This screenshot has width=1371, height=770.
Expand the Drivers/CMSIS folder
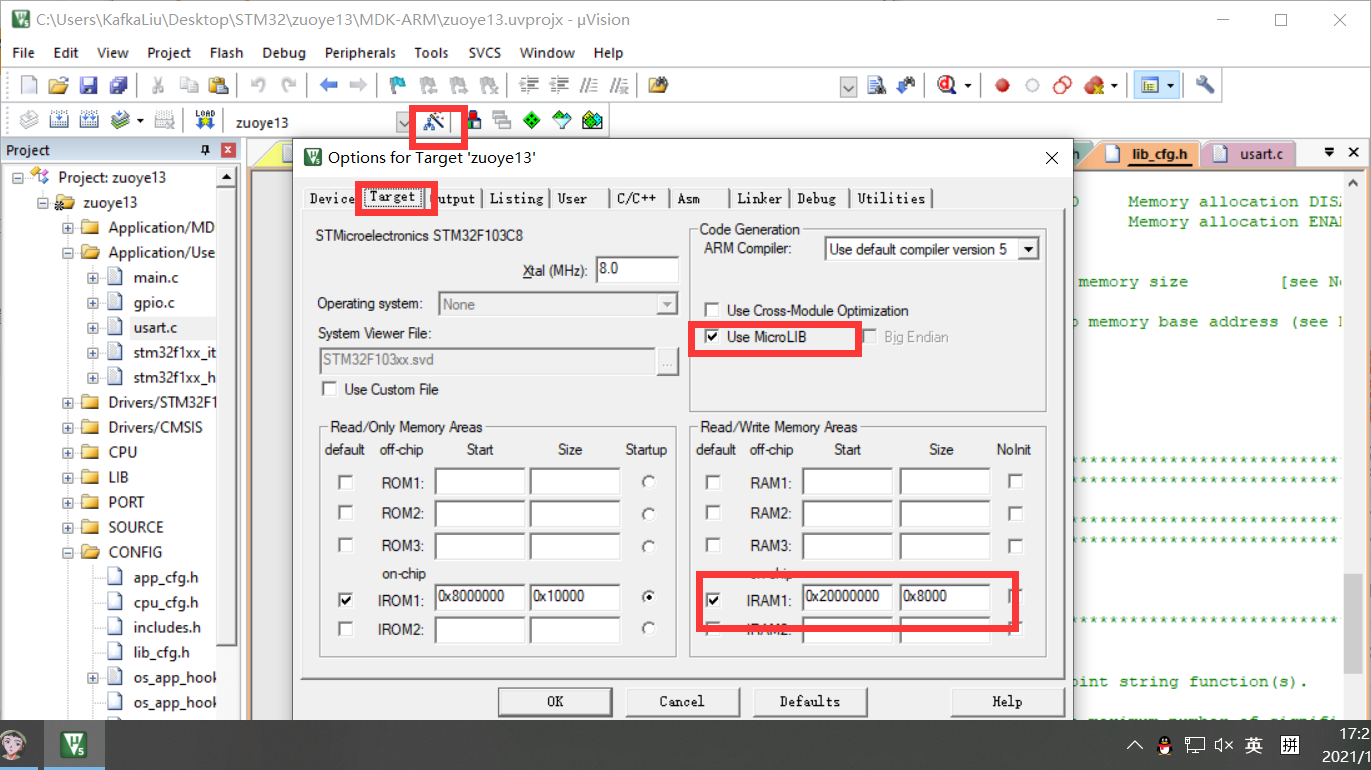click(69, 428)
